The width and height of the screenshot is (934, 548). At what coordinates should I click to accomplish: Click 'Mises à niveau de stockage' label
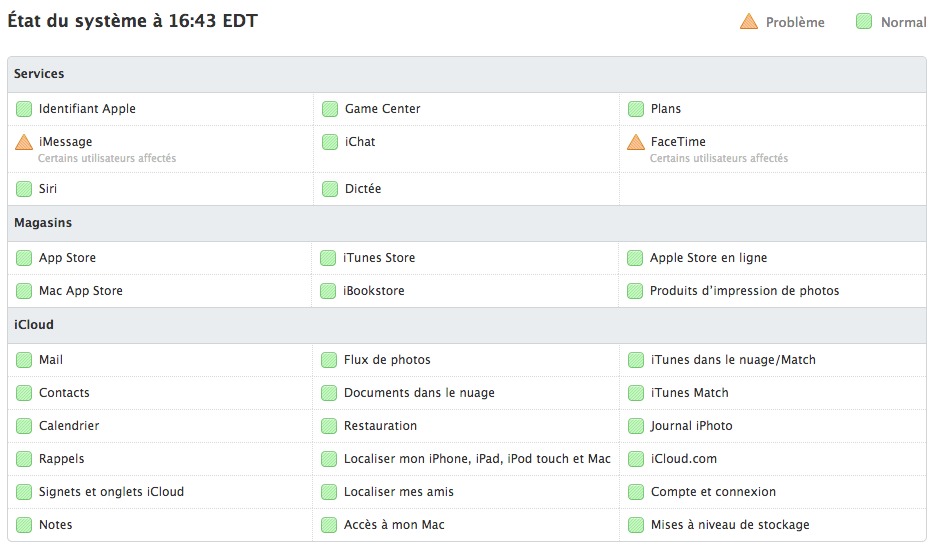coord(730,525)
